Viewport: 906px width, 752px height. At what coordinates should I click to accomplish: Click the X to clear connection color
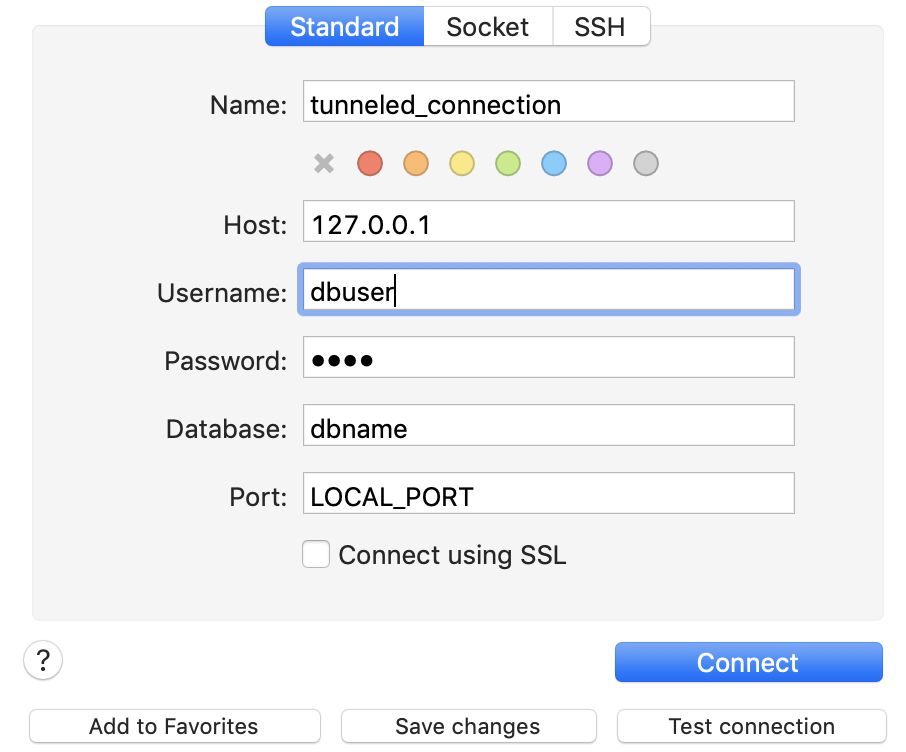pos(324,163)
